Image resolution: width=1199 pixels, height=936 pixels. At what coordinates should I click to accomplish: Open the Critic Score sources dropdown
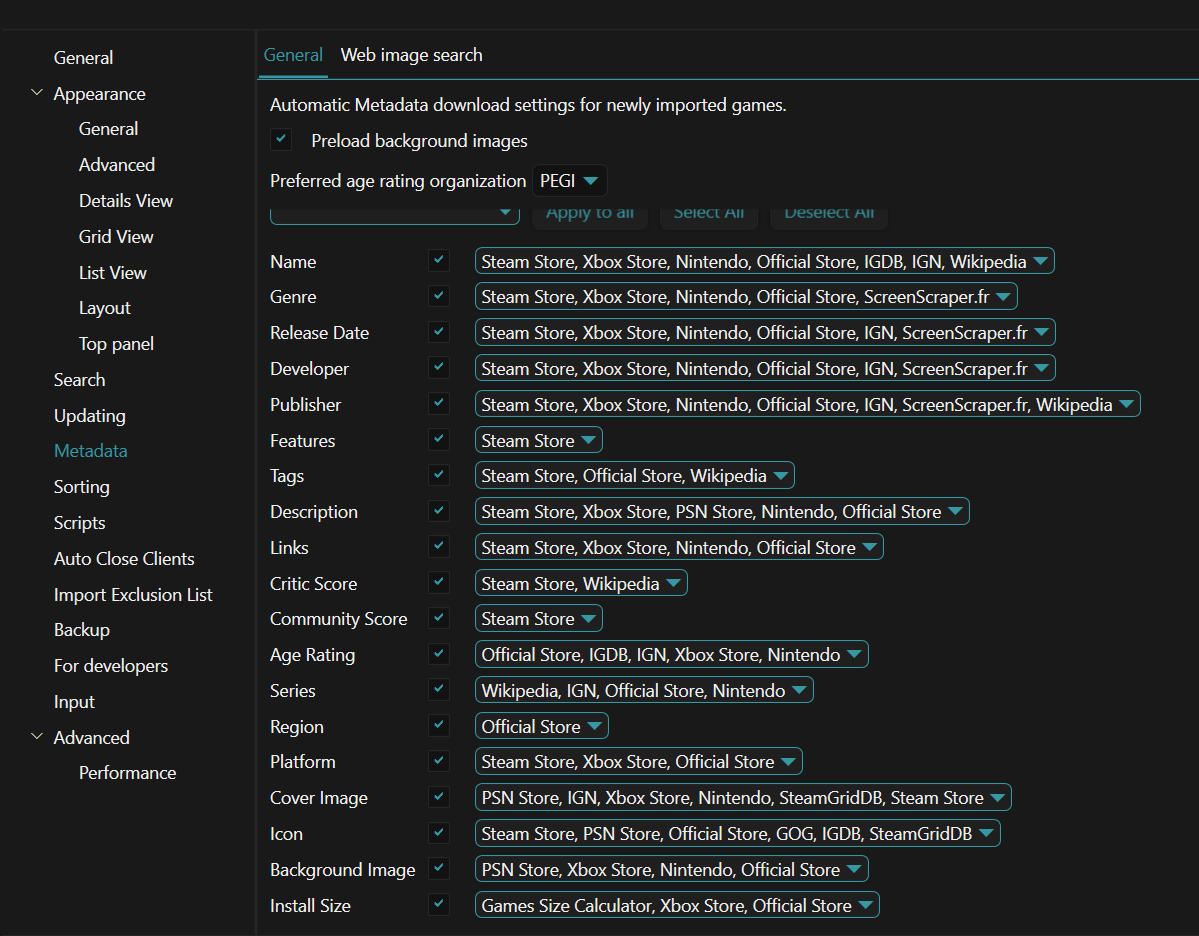click(581, 583)
